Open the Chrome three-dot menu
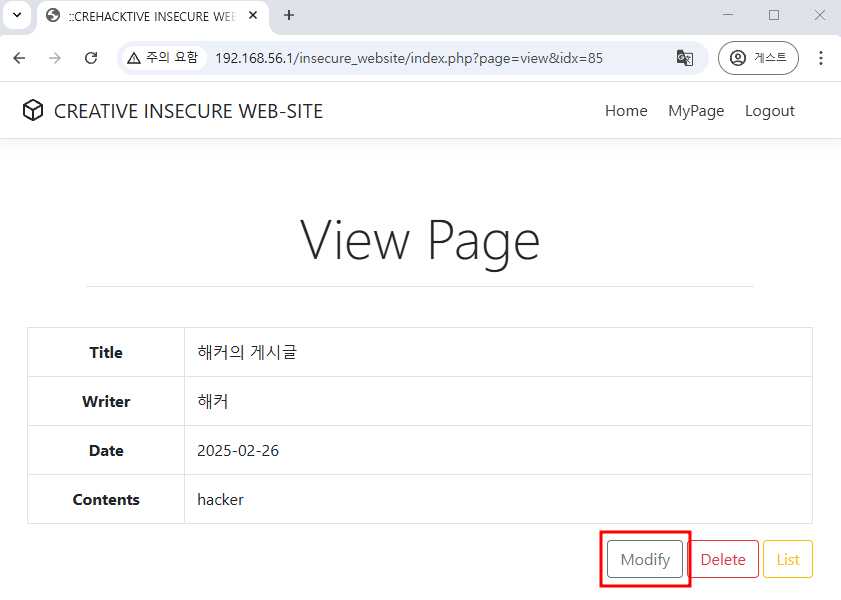This screenshot has height=600, width=841. pyautogui.click(x=821, y=58)
